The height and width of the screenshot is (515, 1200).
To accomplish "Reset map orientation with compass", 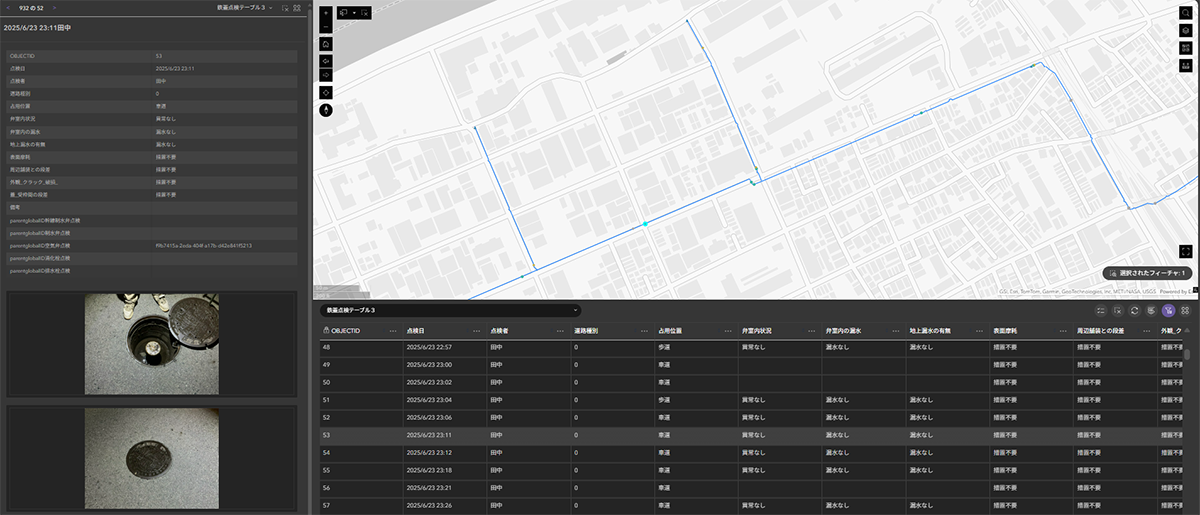I will click(326, 110).
